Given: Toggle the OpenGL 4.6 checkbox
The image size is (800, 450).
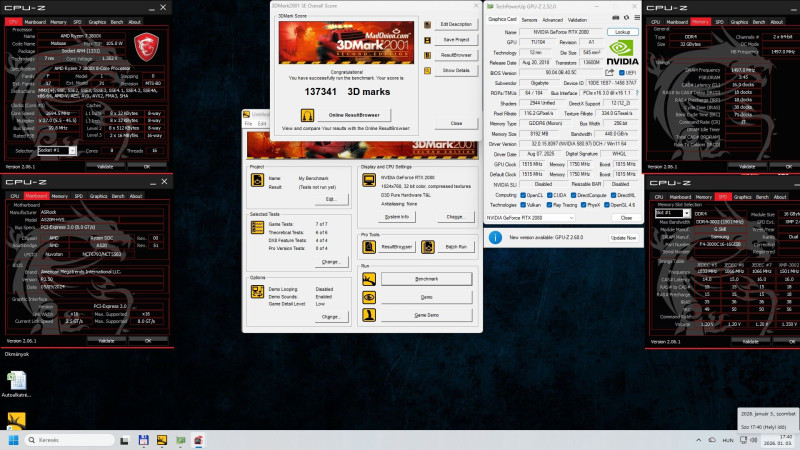Looking at the screenshot, I should click(x=607, y=205).
